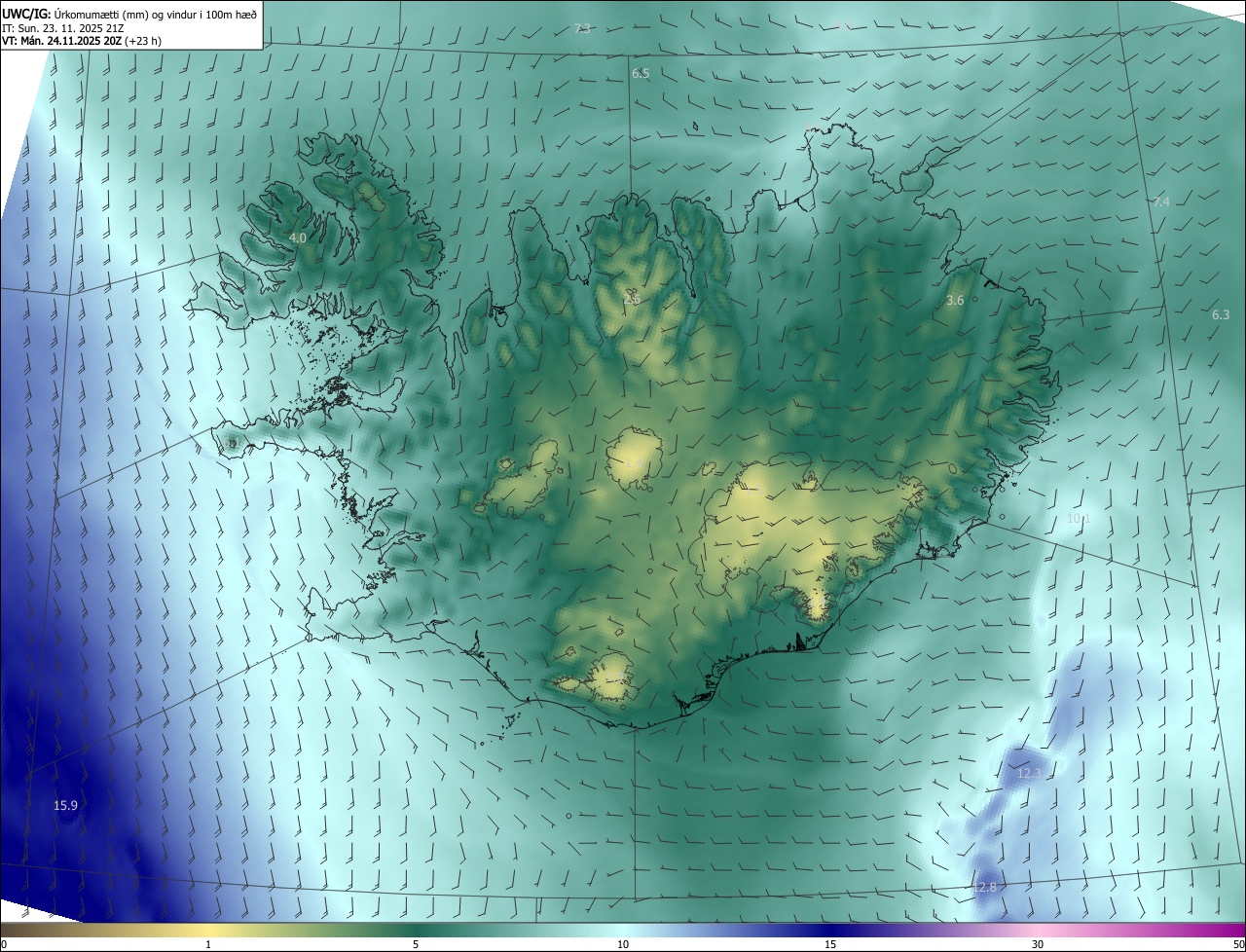Click the 7.4 value in the northeast
The width and height of the screenshot is (1246, 952).
click(1161, 201)
